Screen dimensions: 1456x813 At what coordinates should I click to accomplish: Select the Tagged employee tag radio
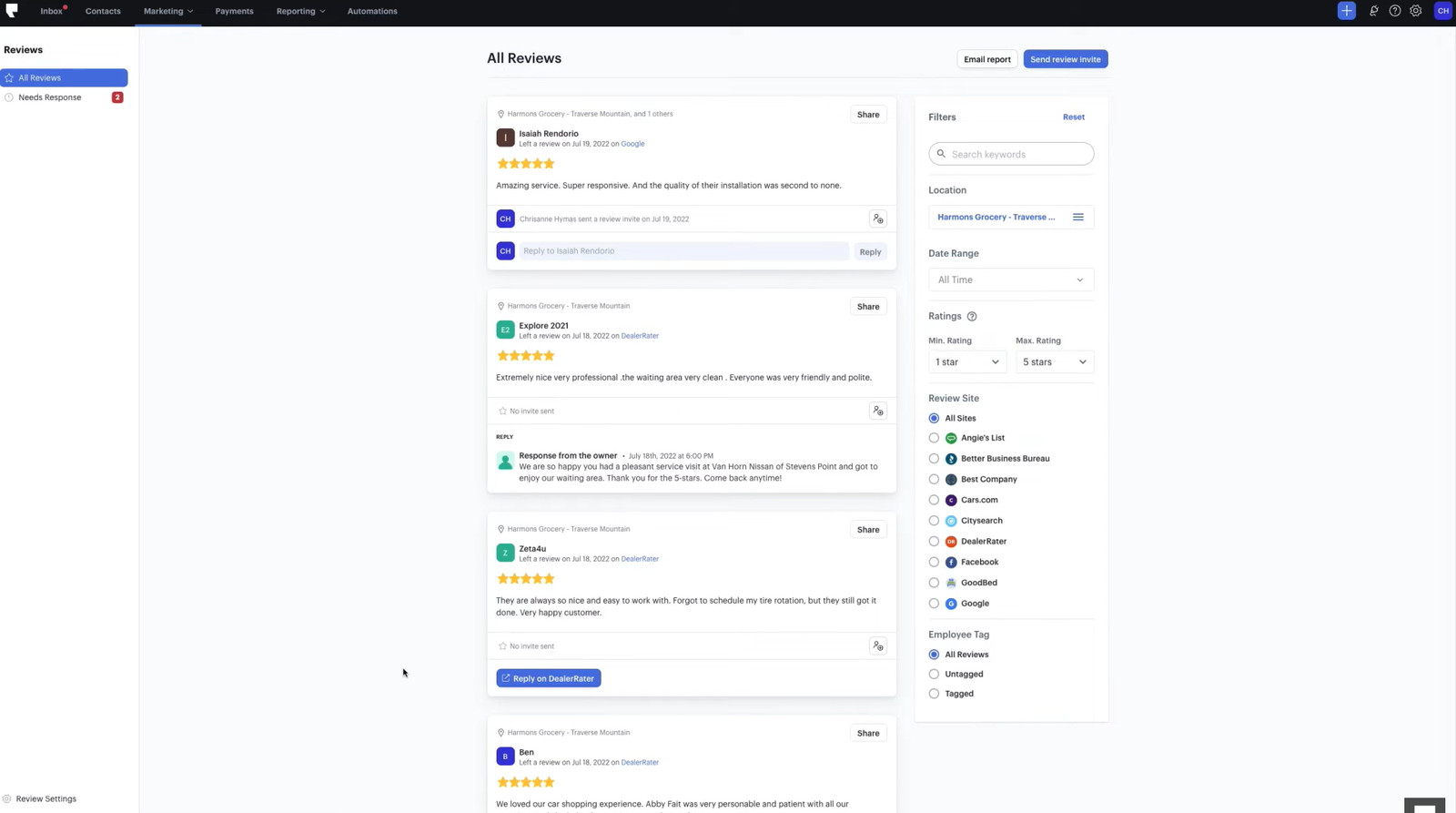click(x=934, y=694)
